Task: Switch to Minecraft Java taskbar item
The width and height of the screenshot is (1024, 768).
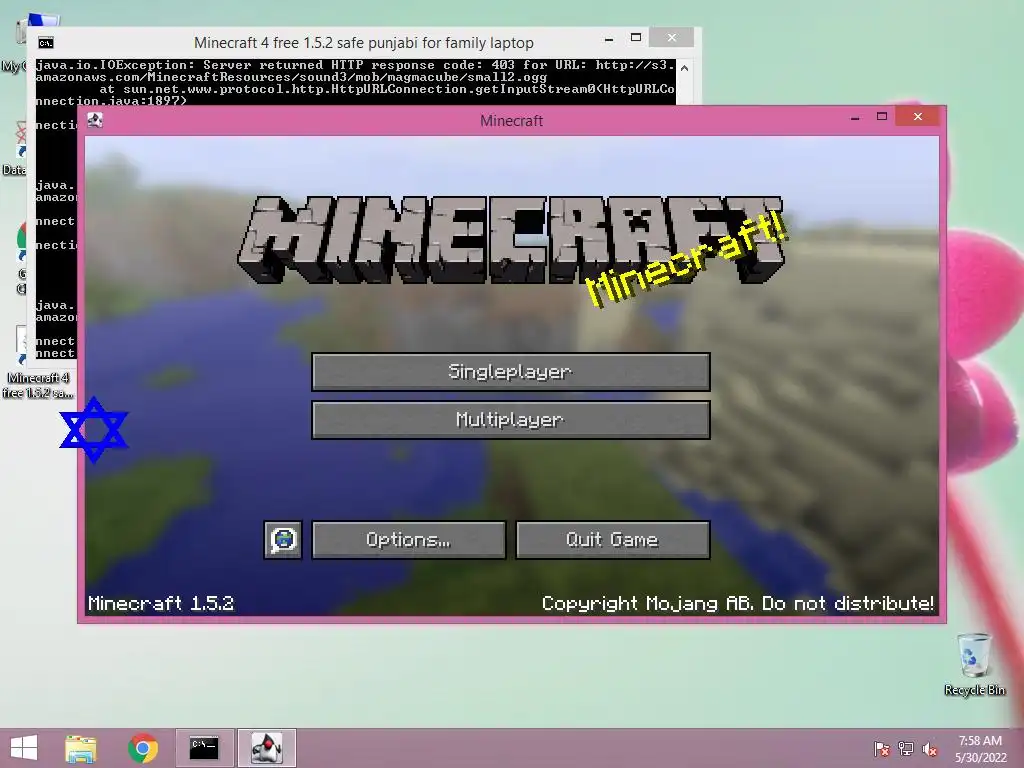Action: click(x=266, y=748)
